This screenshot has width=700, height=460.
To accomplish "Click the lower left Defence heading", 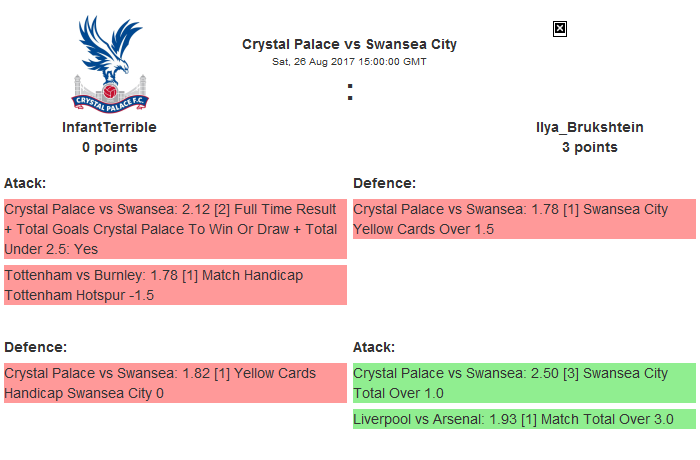I will pyautogui.click(x=36, y=347).
